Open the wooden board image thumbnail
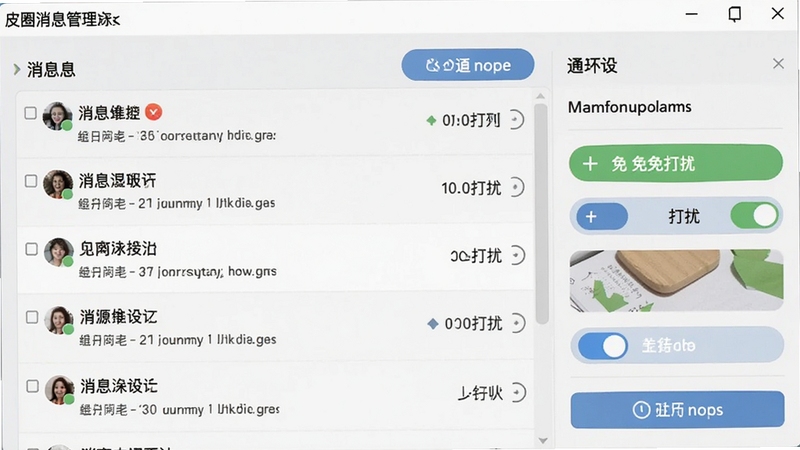Screen dimensions: 800x450 click(676, 280)
